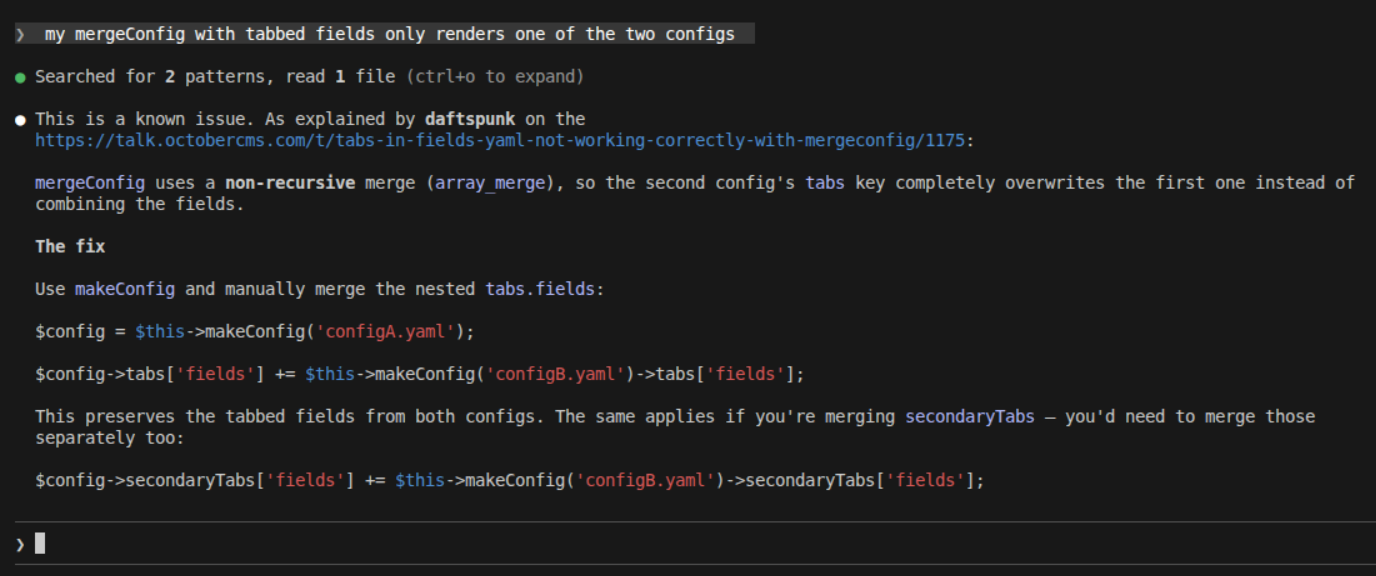
Task: Click 'mergeConfig' starting the explanation paragraph
Action: click(x=90, y=183)
